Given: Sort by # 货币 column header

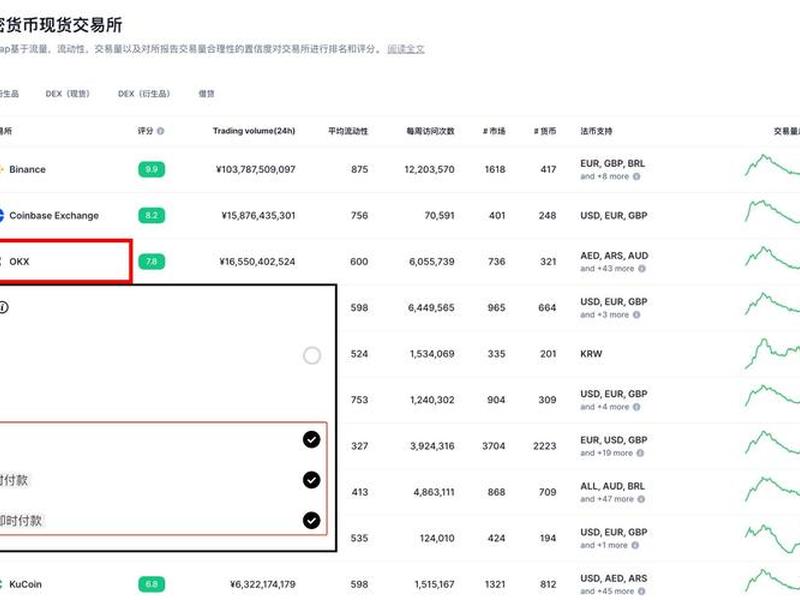Looking at the screenshot, I should (x=545, y=131).
